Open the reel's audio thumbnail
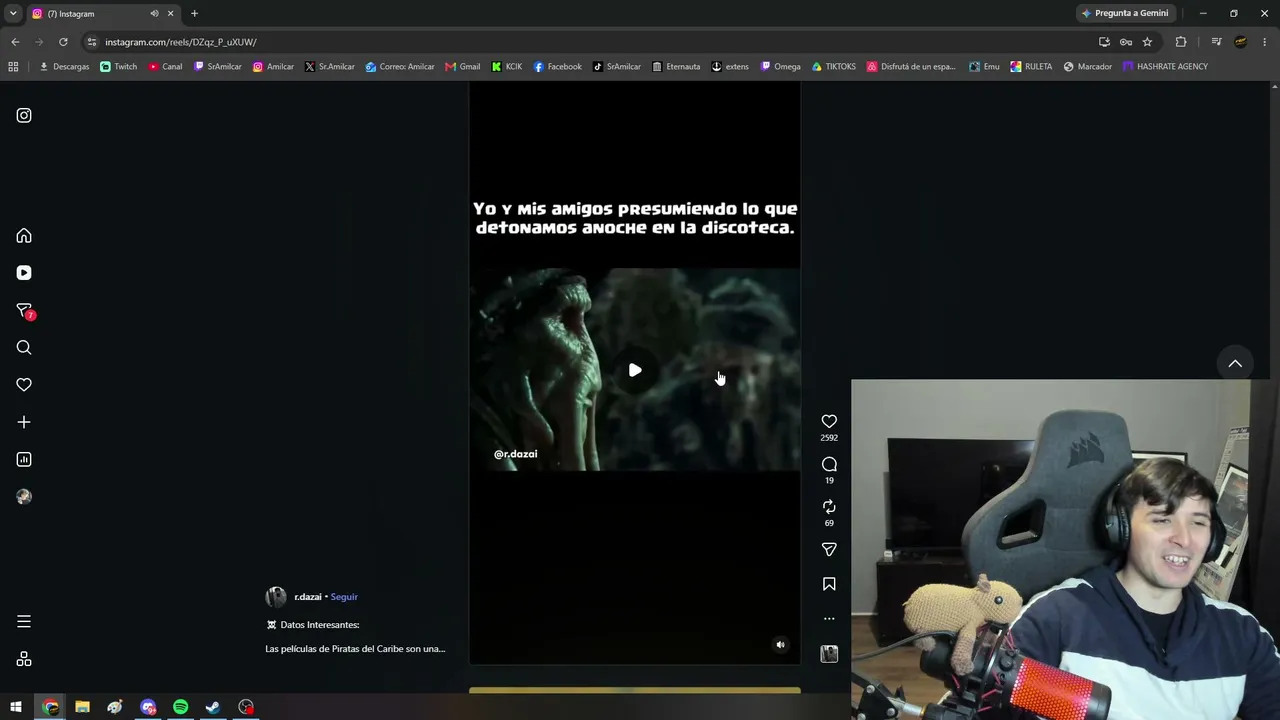This screenshot has width=1280, height=720. tap(829, 654)
